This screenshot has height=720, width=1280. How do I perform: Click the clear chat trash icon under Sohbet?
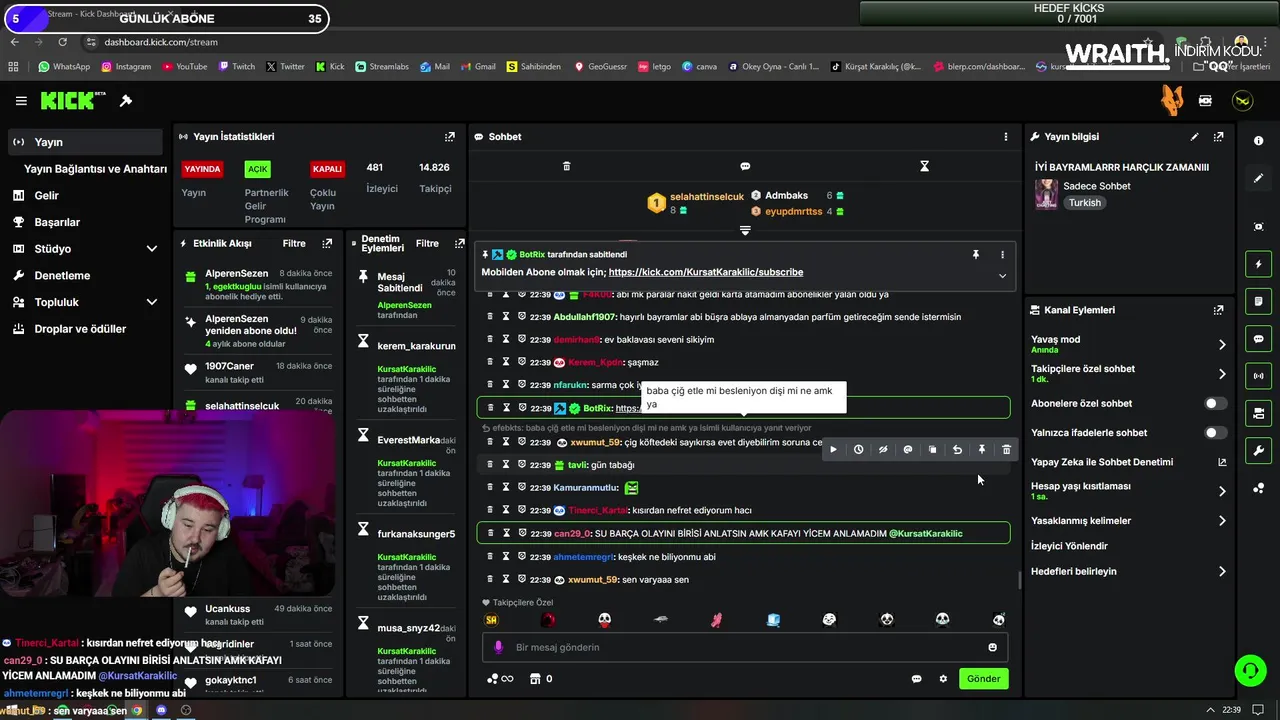[x=566, y=166]
